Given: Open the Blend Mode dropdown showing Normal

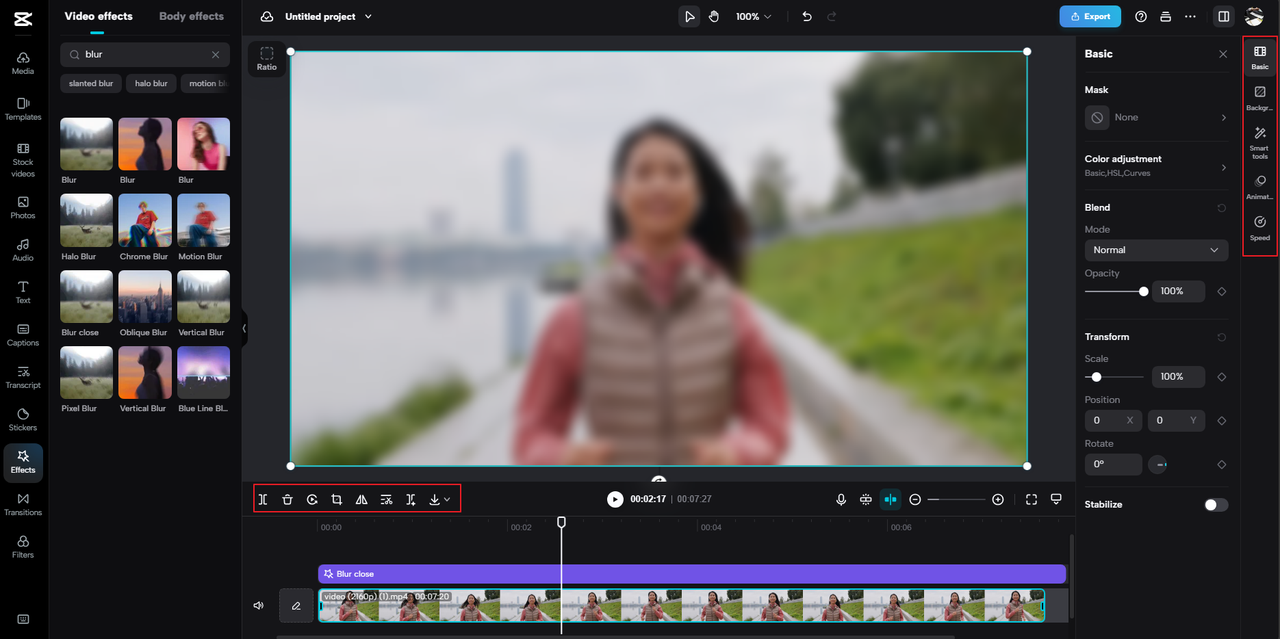Looking at the screenshot, I should (x=1156, y=250).
